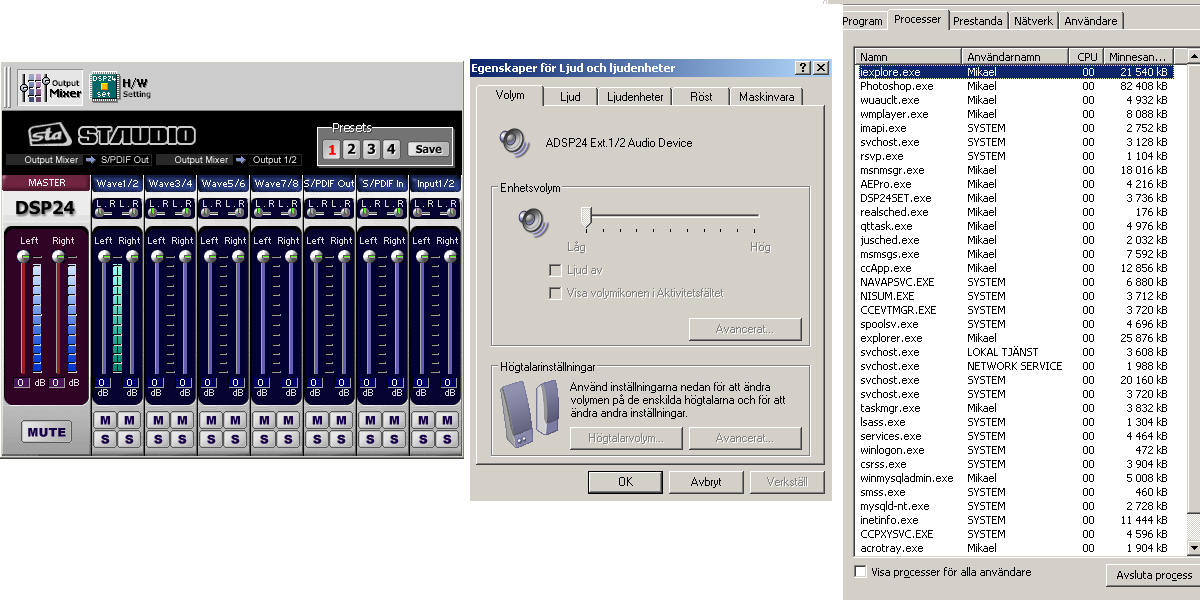Screen dimensions: 1200x600
Task: Mute the right channel of Wave7/8
Action: coord(288,420)
